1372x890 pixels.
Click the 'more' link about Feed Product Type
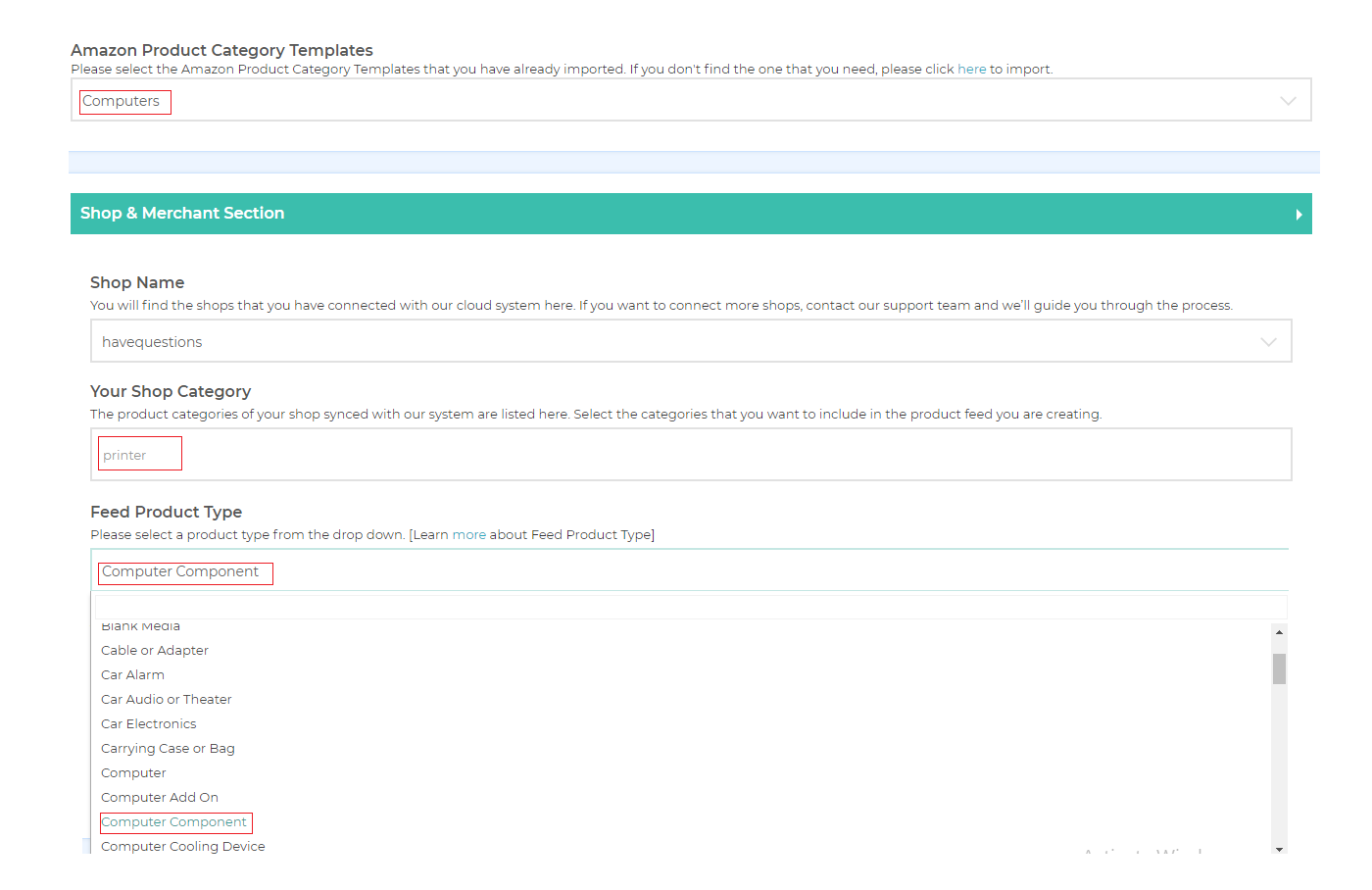(468, 535)
